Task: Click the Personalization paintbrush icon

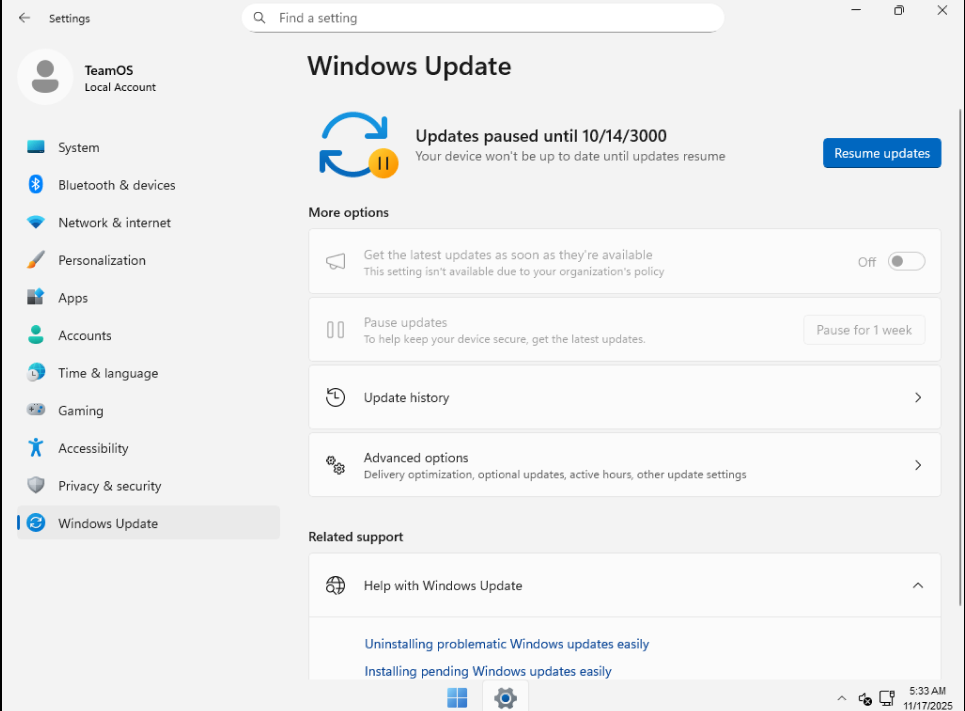Action: coord(36,260)
